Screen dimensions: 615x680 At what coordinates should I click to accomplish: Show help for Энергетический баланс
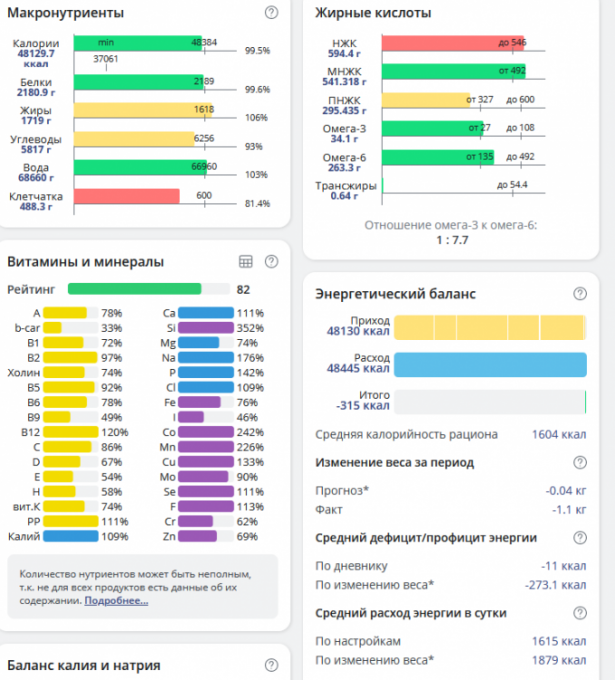tap(580, 294)
